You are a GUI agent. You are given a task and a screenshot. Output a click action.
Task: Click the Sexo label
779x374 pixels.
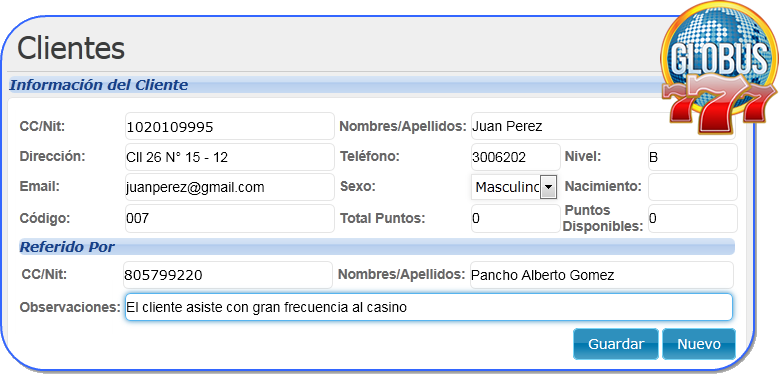pyautogui.click(x=358, y=187)
